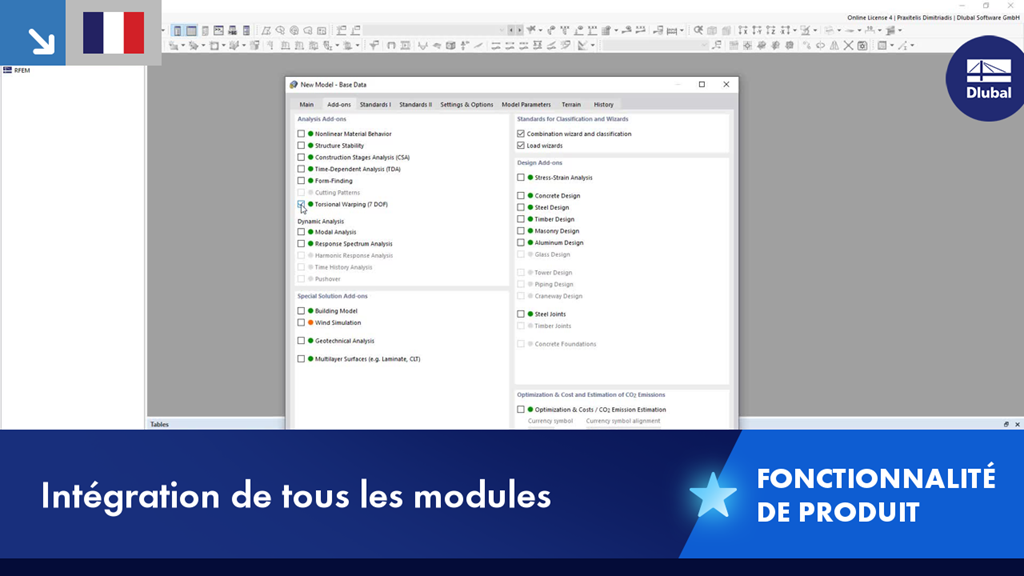1024x576 pixels.
Task: Tick Construction Stages Analysis (CSA) checkbox
Action: [x=301, y=157]
